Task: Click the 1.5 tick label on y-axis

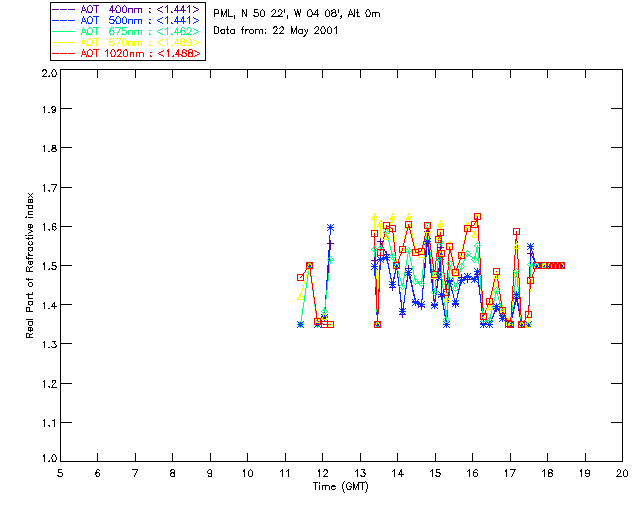Action: click(x=47, y=266)
